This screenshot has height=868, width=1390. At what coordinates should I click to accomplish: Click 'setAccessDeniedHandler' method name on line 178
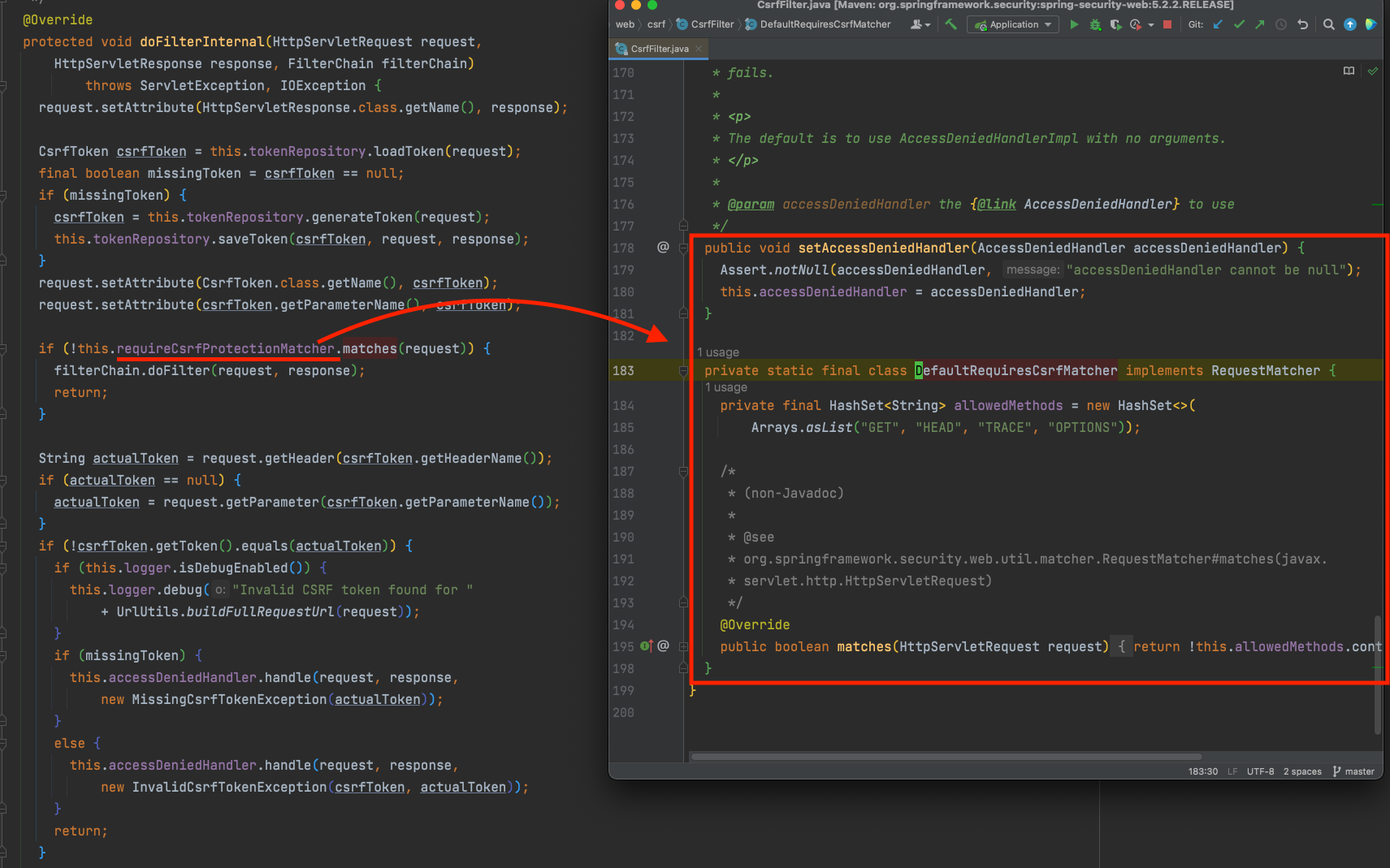[x=884, y=248]
